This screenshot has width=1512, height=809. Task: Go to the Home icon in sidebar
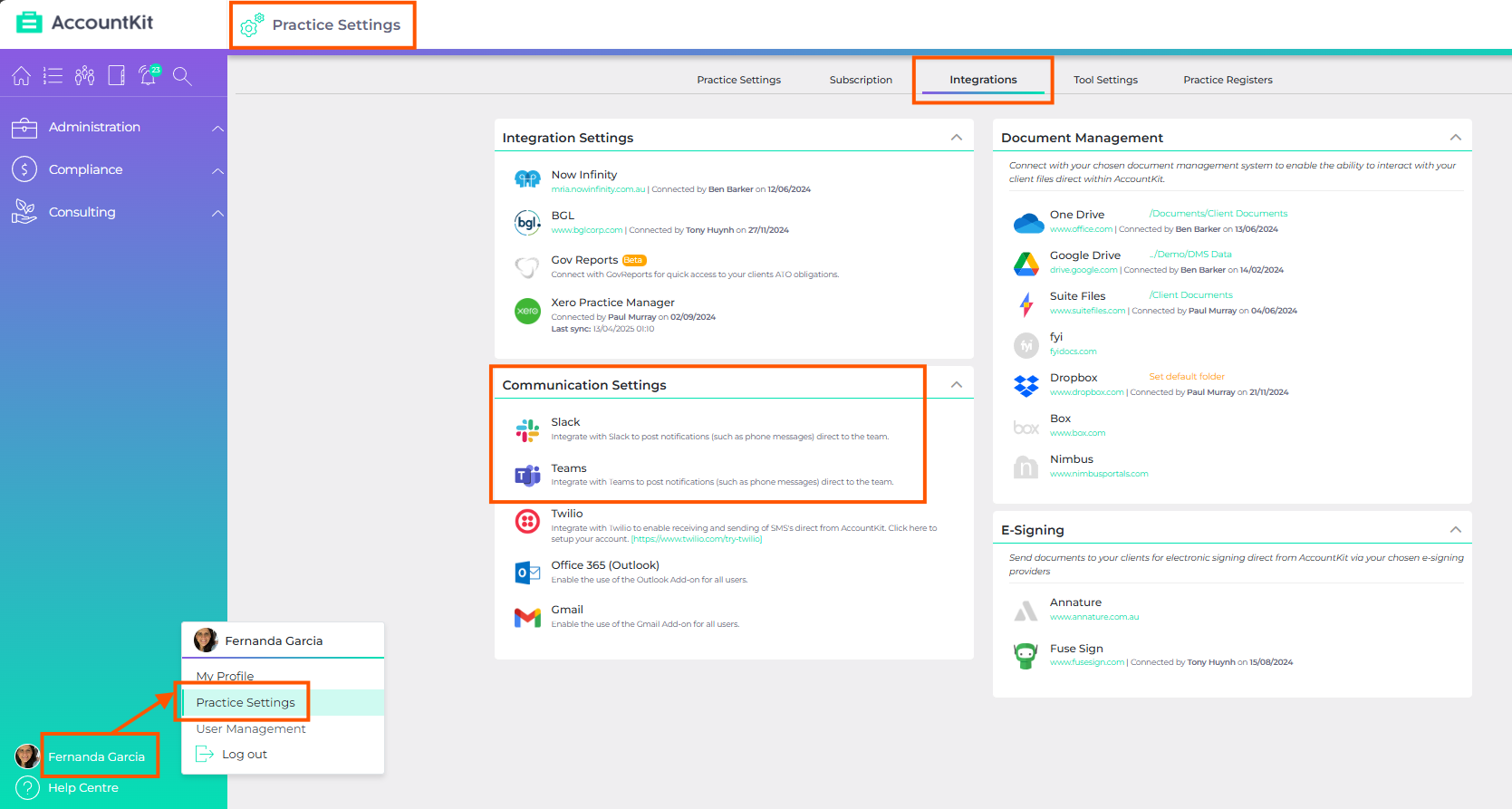click(x=22, y=76)
